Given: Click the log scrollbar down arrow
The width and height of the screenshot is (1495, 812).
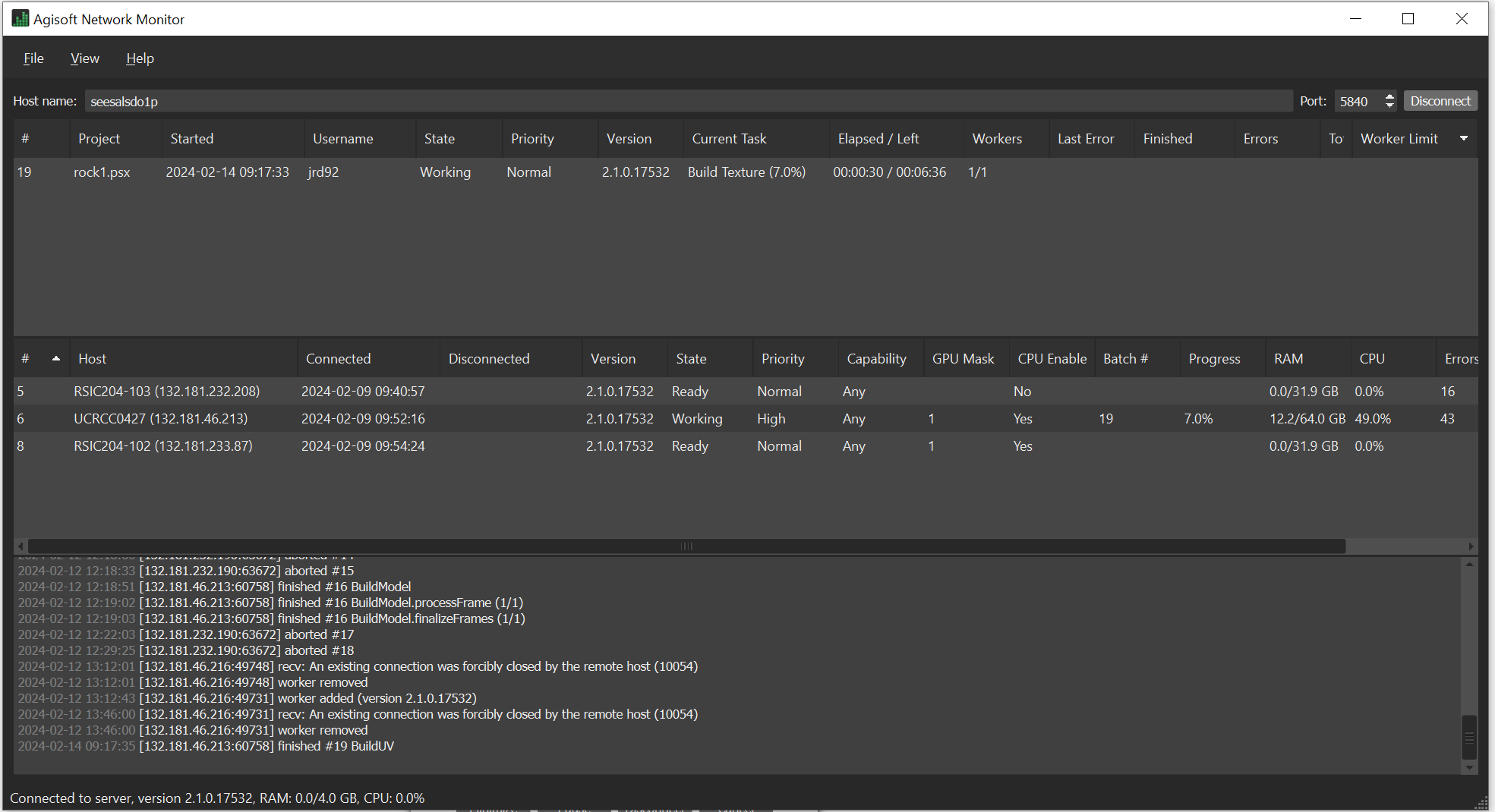Looking at the screenshot, I should pyautogui.click(x=1469, y=768).
